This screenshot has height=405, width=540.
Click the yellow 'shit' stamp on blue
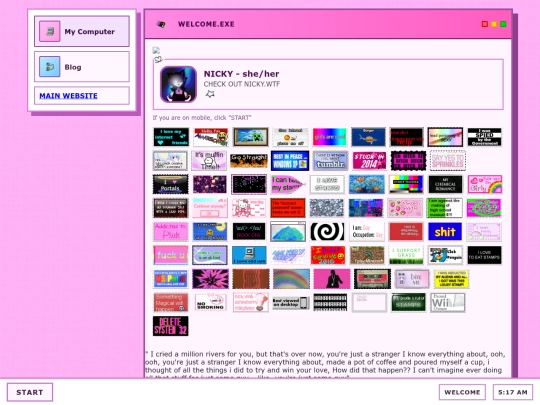[445, 232]
